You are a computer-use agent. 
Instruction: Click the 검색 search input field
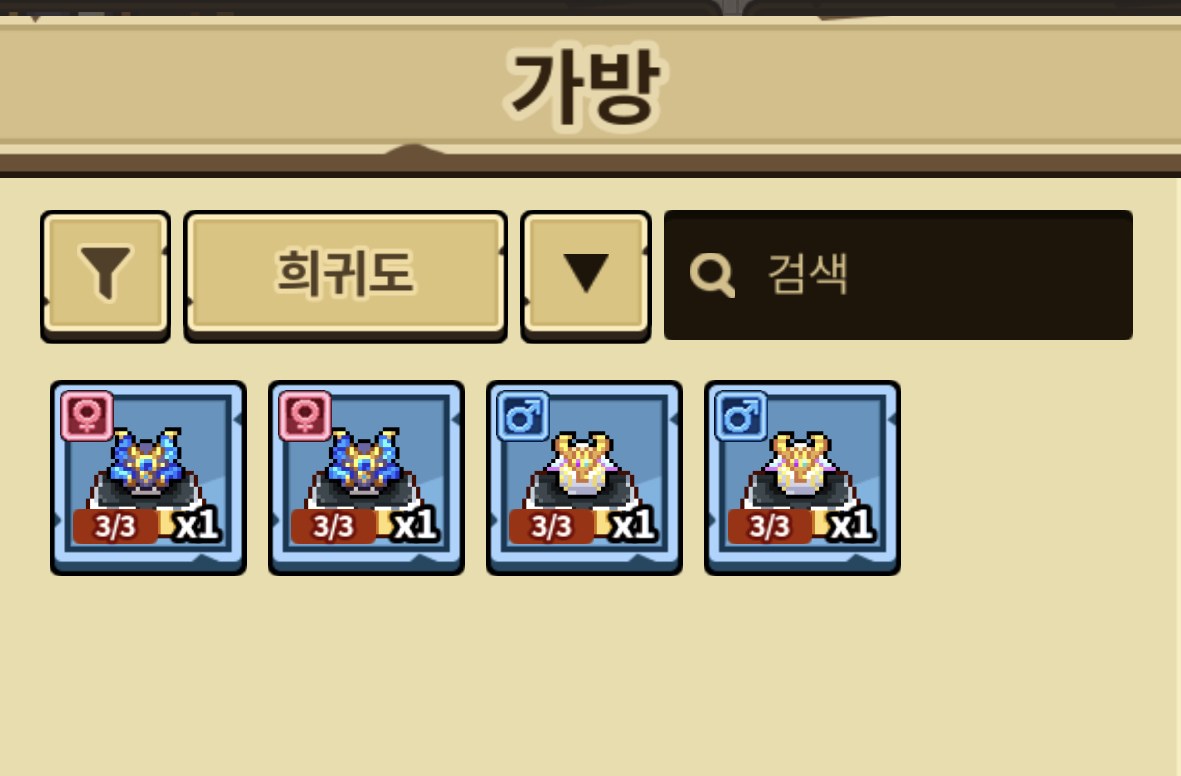(x=898, y=275)
